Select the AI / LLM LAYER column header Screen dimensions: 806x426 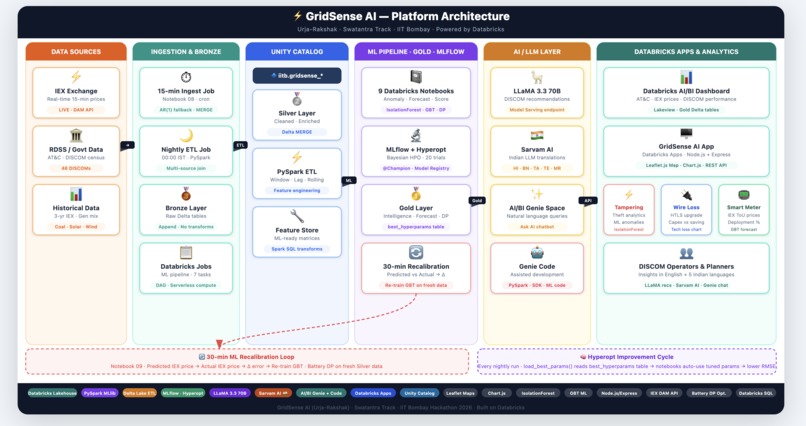[x=537, y=51]
